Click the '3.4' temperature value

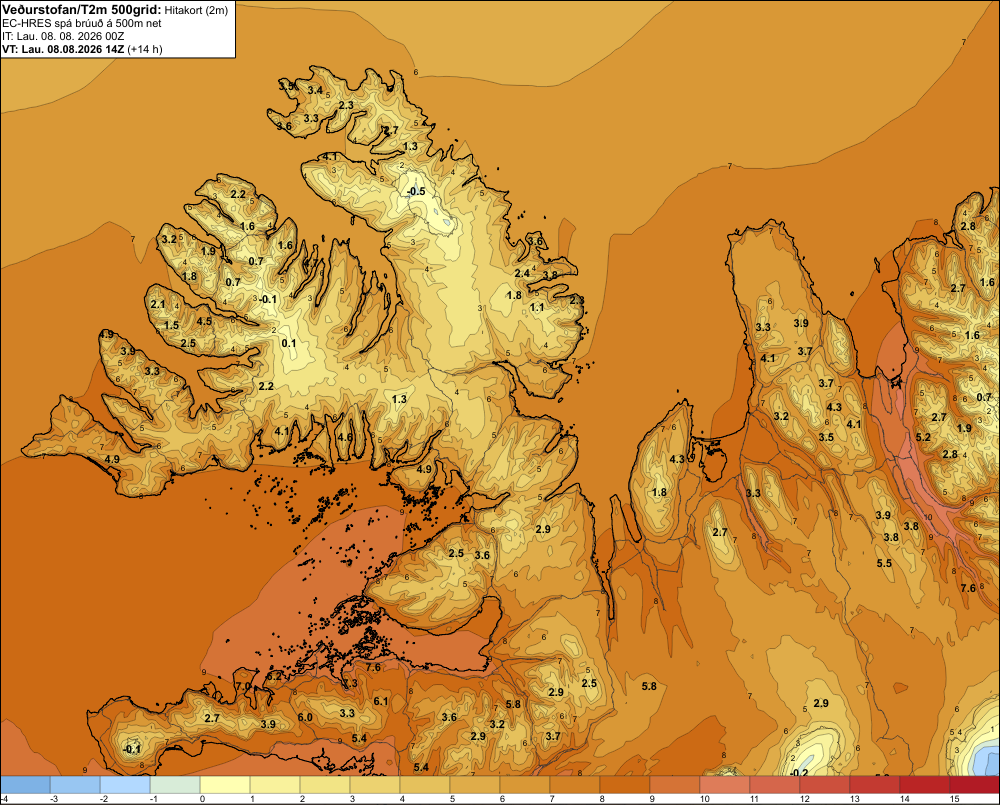tap(315, 90)
